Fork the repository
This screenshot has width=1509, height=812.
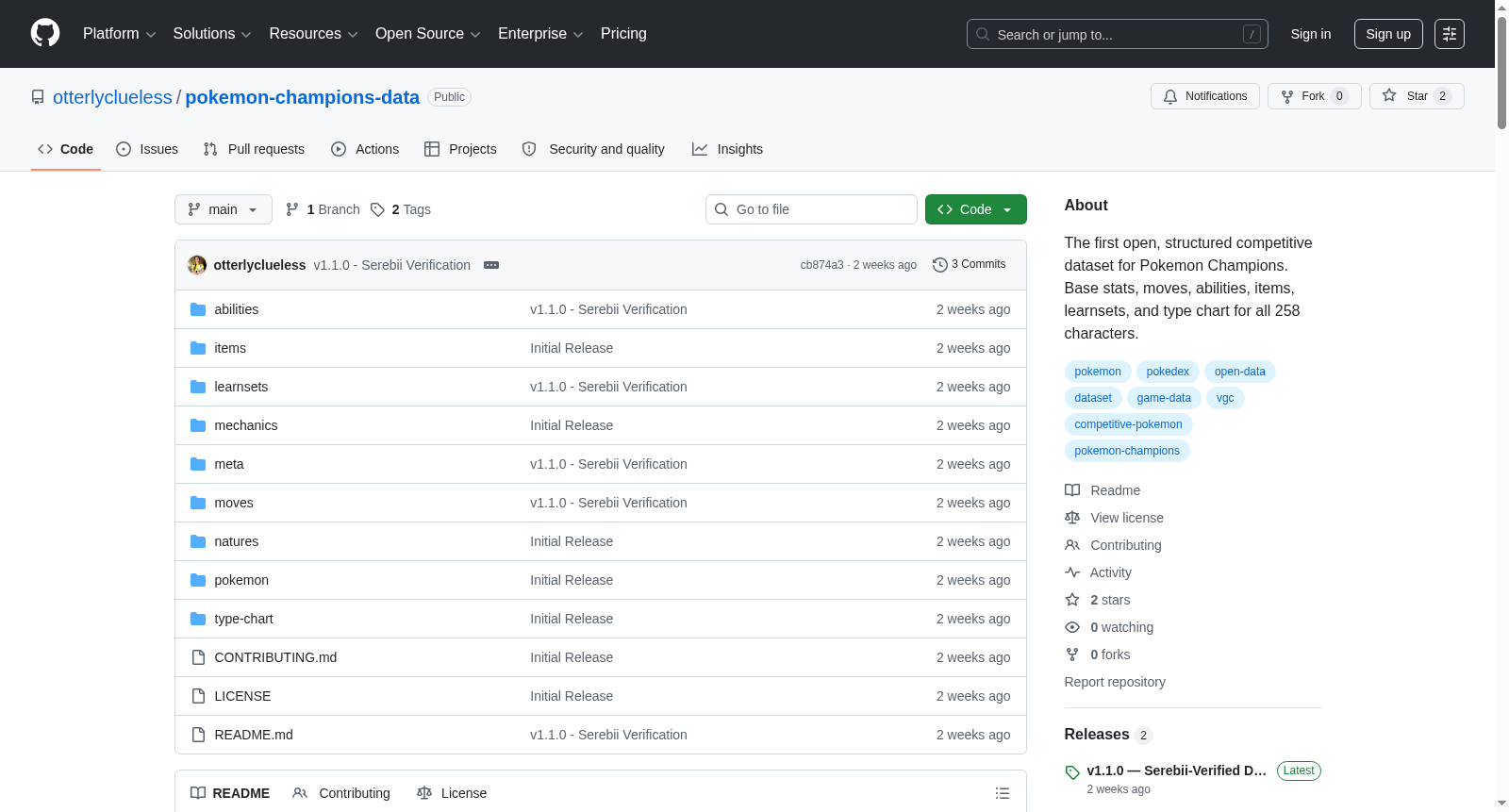(1315, 96)
